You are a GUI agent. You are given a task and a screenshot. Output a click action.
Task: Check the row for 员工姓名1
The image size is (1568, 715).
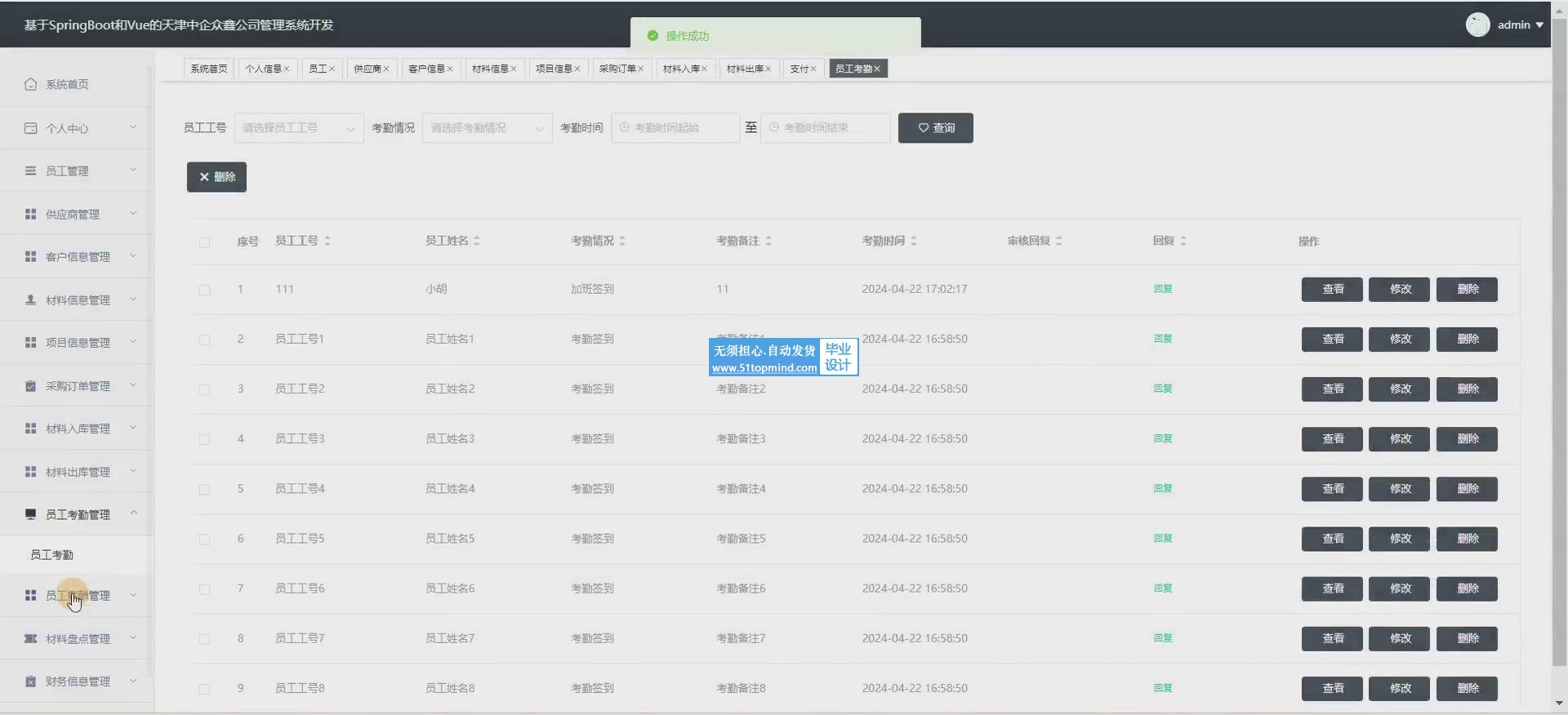(x=204, y=340)
